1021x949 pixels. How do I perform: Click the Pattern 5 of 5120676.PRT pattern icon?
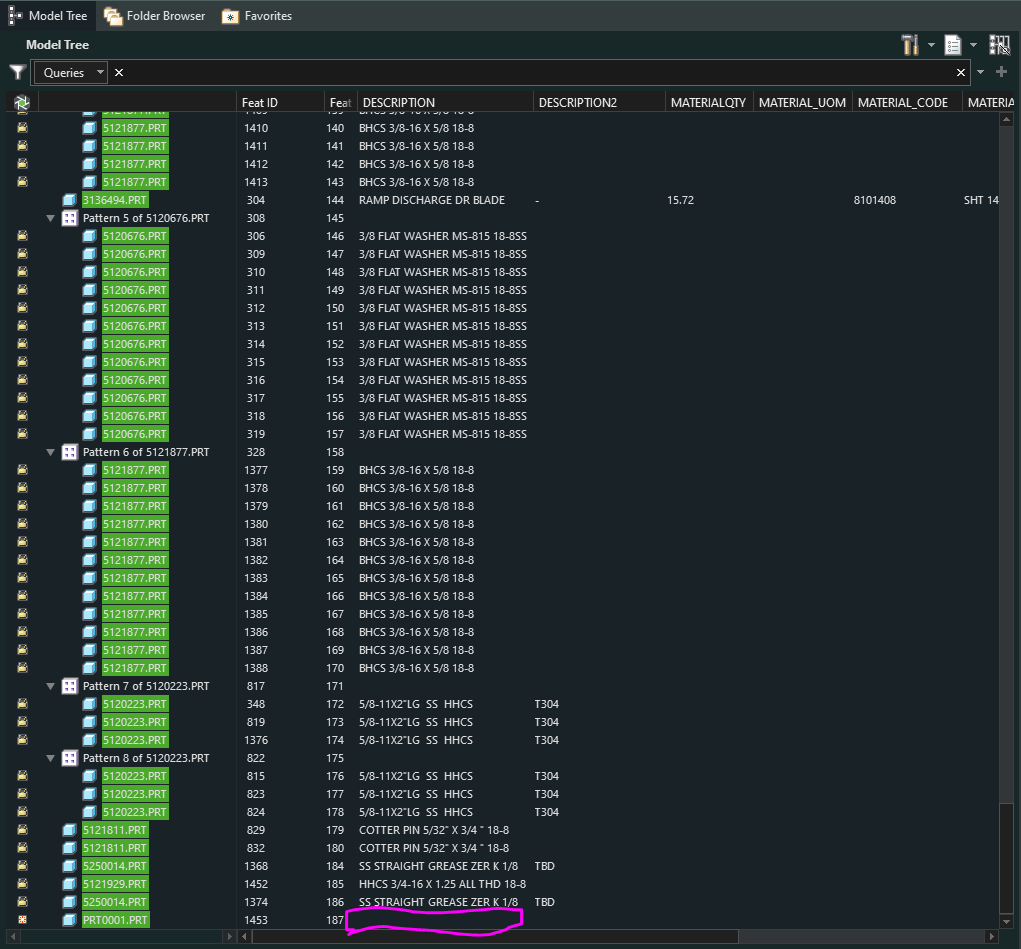click(x=69, y=218)
